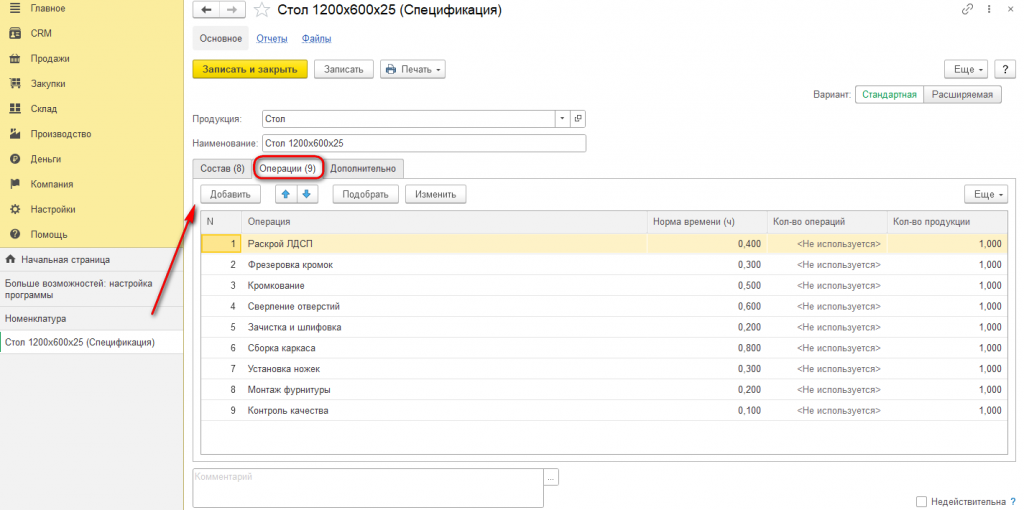Open help with the ? button
The image size is (1024, 510).
click(x=1004, y=69)
